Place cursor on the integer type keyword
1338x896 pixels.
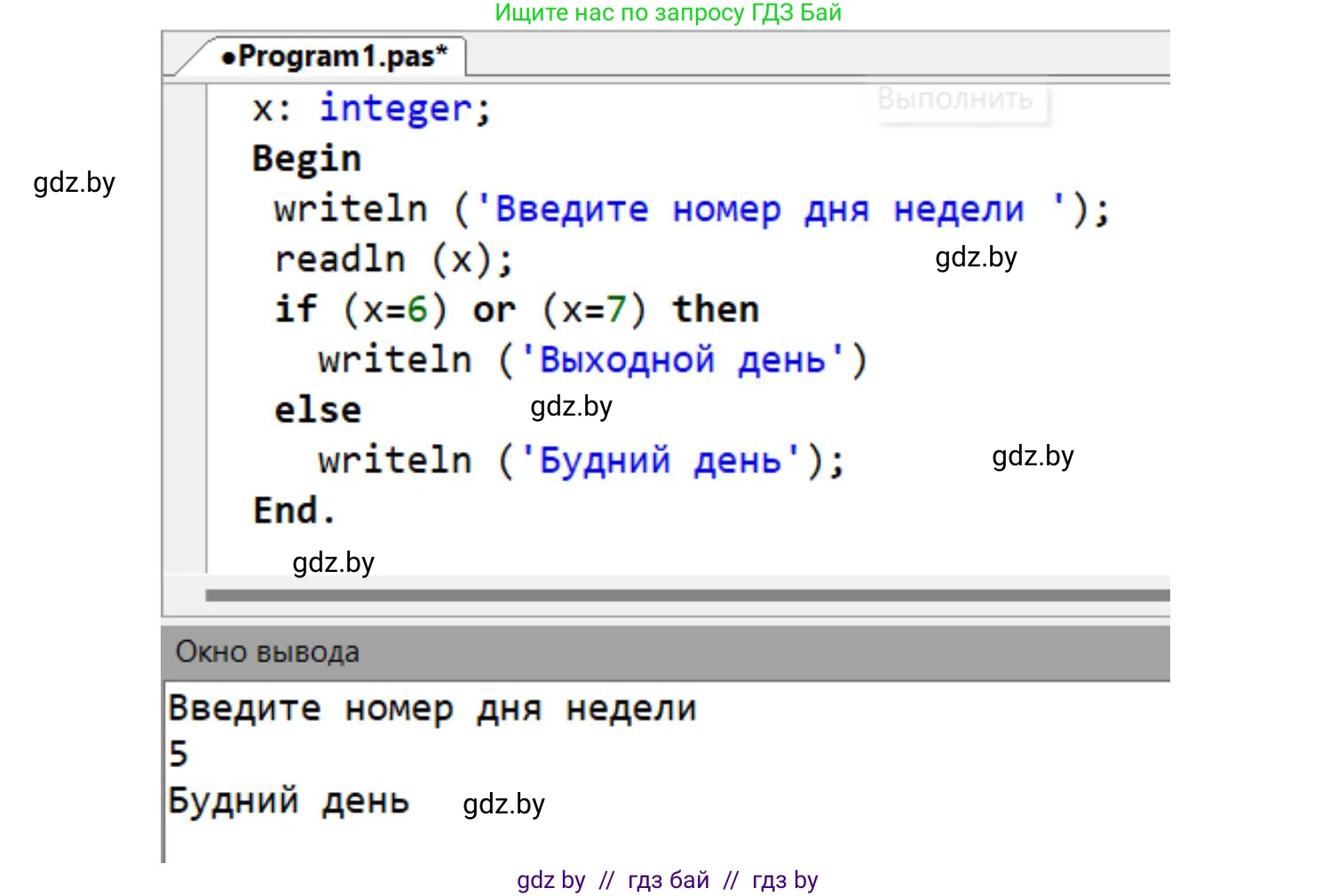pyautogui.click(x=396, y=109)
